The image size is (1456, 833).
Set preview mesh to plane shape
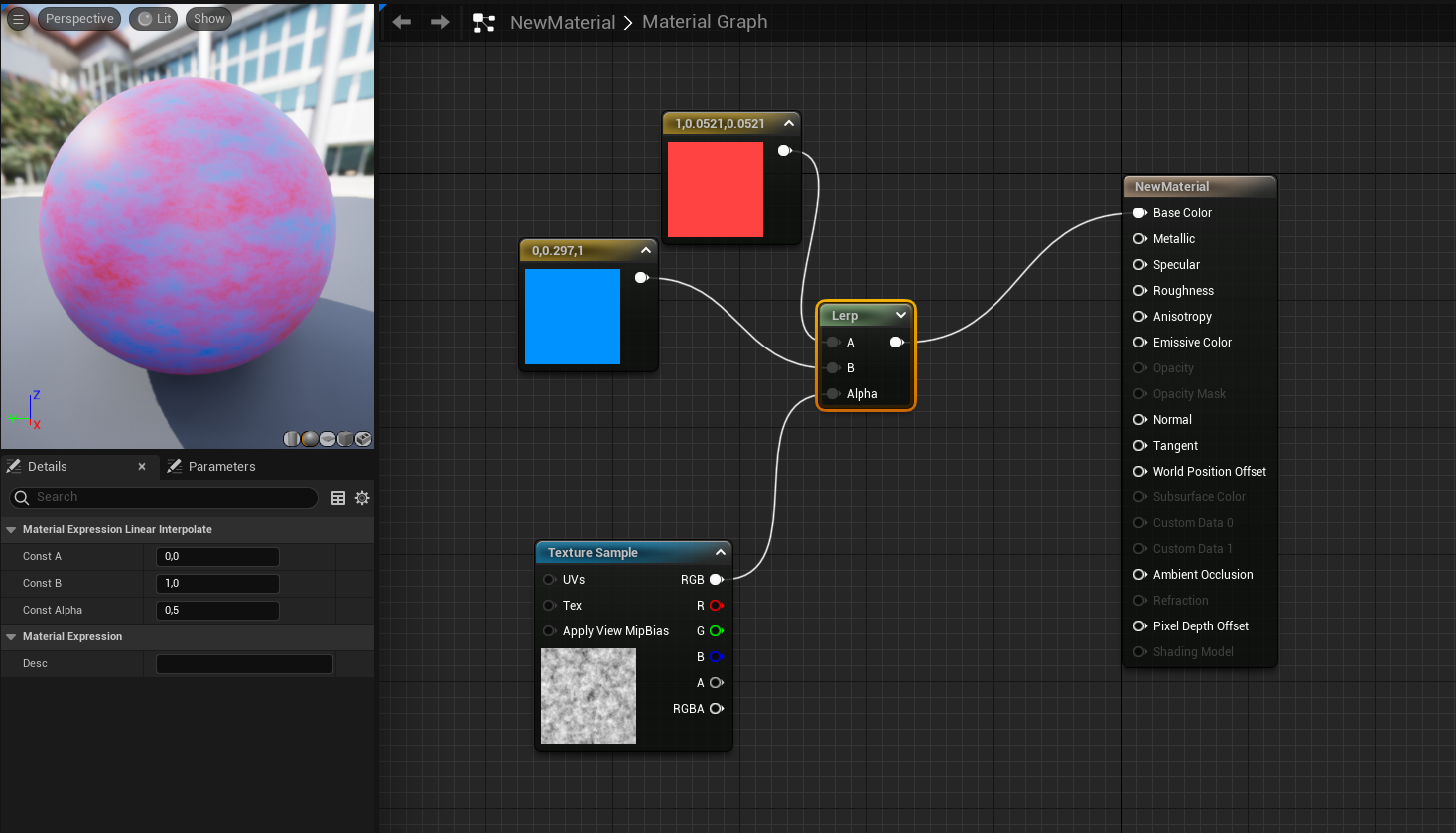[x=328, y=439]
